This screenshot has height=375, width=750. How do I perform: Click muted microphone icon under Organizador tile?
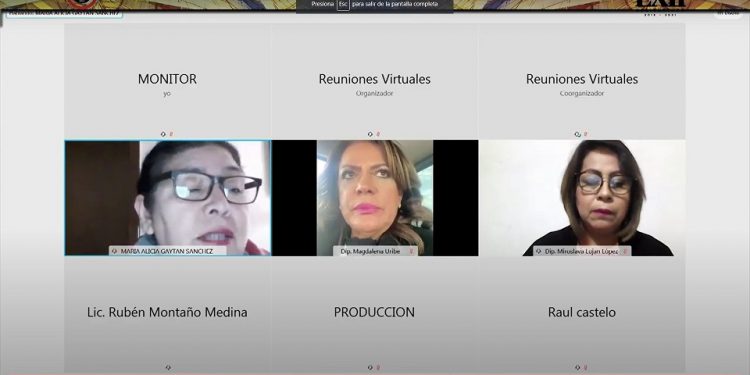378,134
